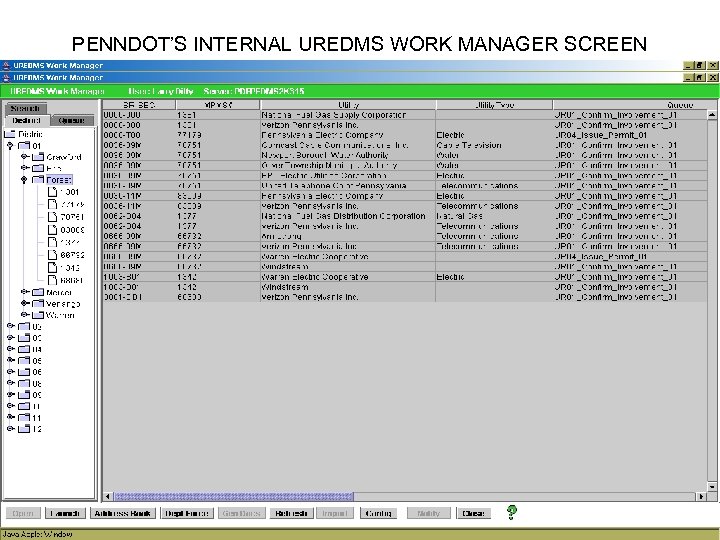720x540 pixels.
Task: Select the United Telephone Co. of Pennsylvania row
Action: [404, 186]
